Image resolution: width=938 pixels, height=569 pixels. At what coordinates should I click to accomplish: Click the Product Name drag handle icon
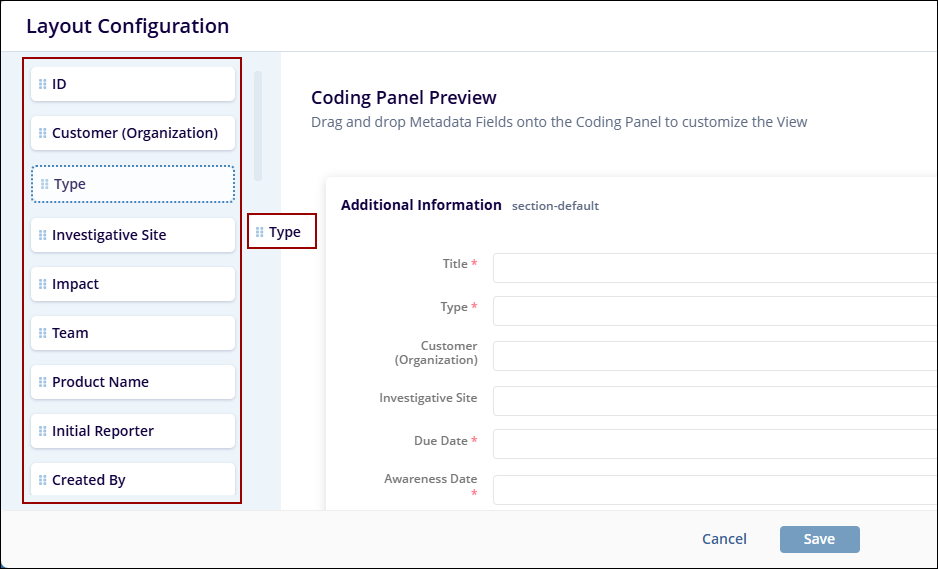43,382
